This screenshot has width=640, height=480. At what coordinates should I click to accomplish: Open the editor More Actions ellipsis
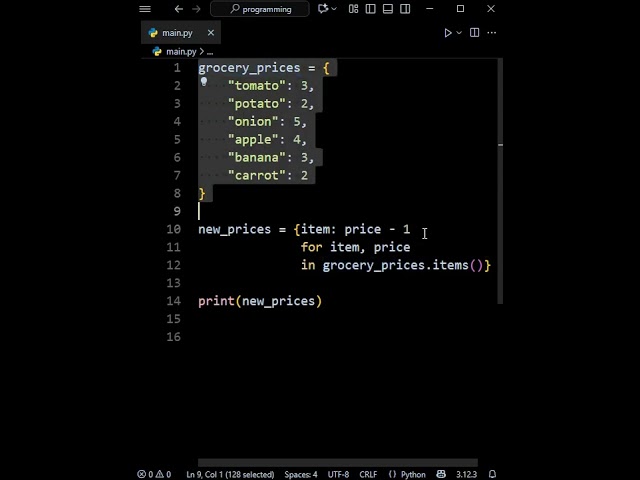pos(491,33)
